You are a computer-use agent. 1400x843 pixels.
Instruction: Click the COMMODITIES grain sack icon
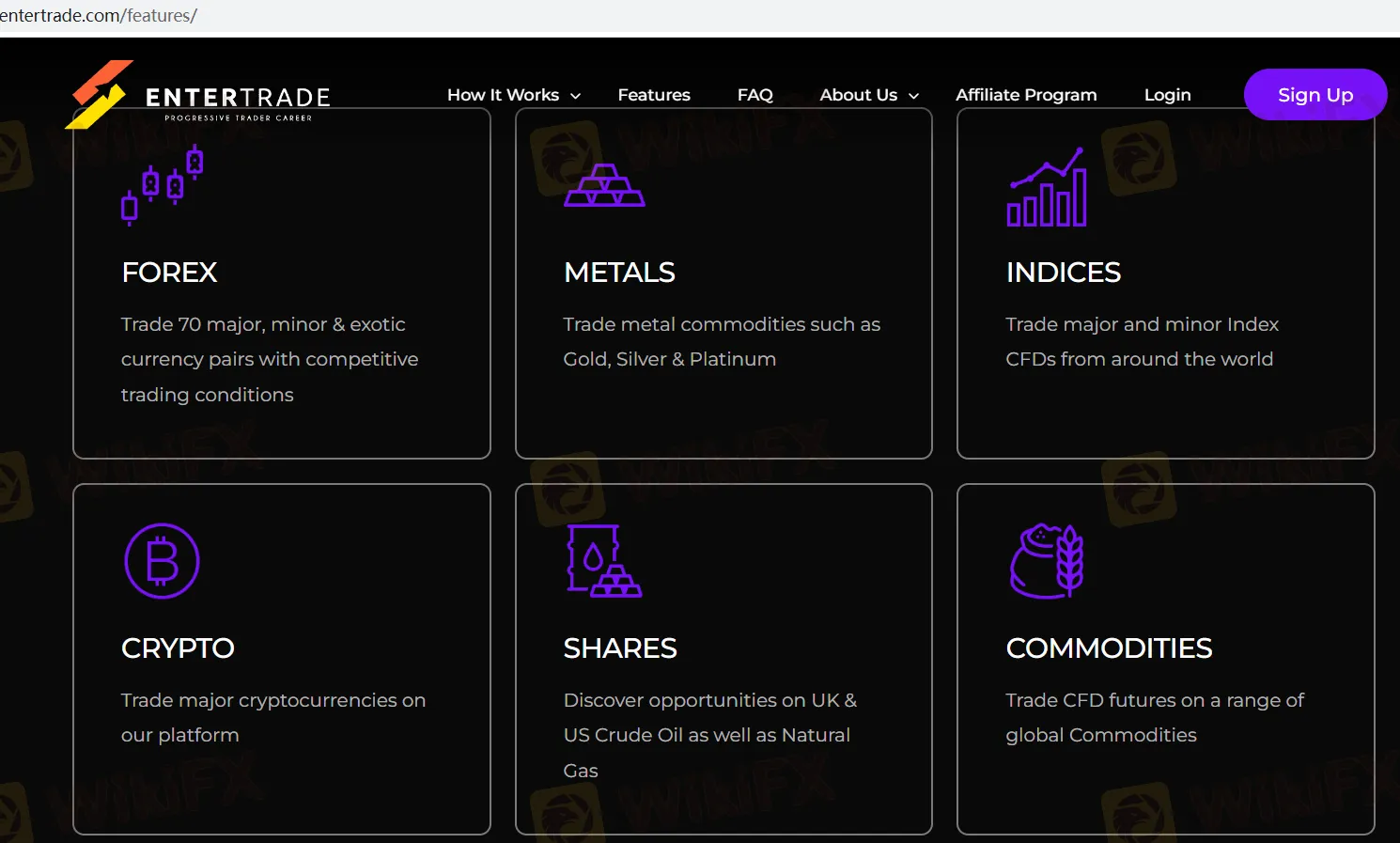click(x=1047, y=560)
